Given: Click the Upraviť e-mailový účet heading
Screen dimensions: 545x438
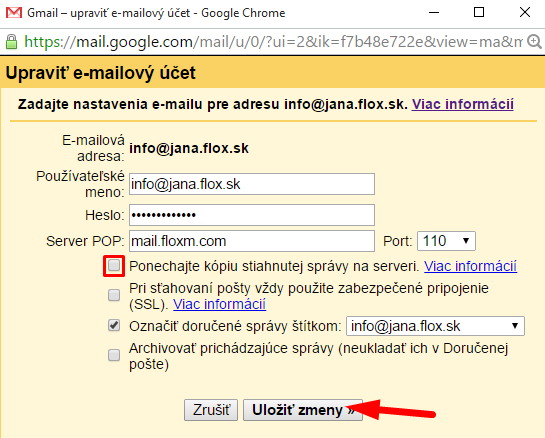Looking at the screenshot, I should pyautogui.click(x=100, y=73).
